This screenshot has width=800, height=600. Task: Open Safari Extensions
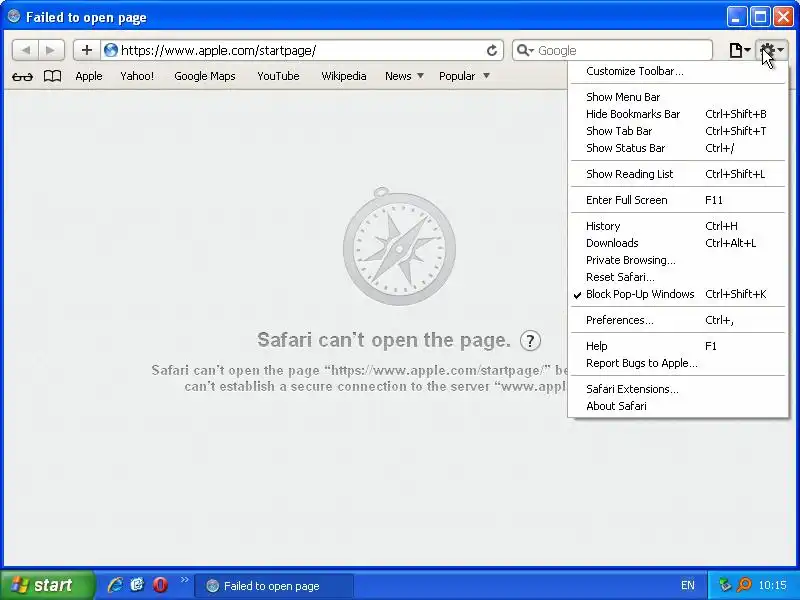pyautogui.click(x=678, y=389)
